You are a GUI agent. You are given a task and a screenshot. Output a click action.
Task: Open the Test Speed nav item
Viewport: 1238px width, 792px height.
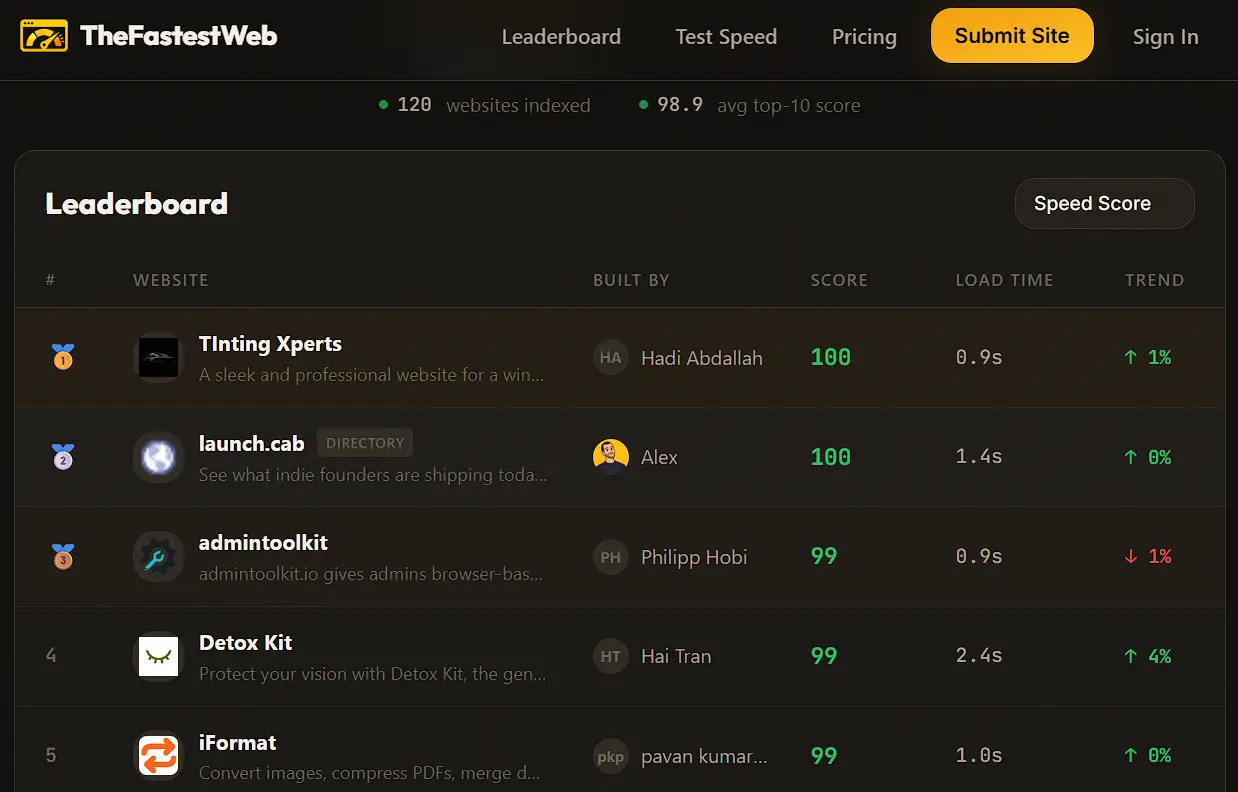[726, 37]
